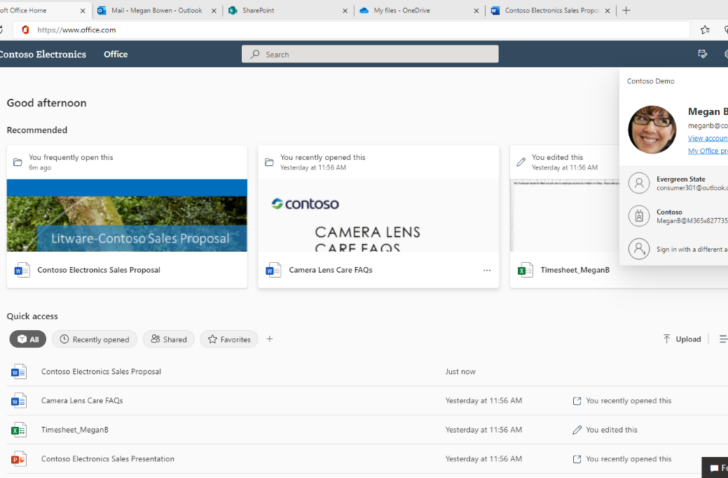728x478 pixels.
Task: Click Word icon of Camera Lens Care FAQs row
Action: 19,400
